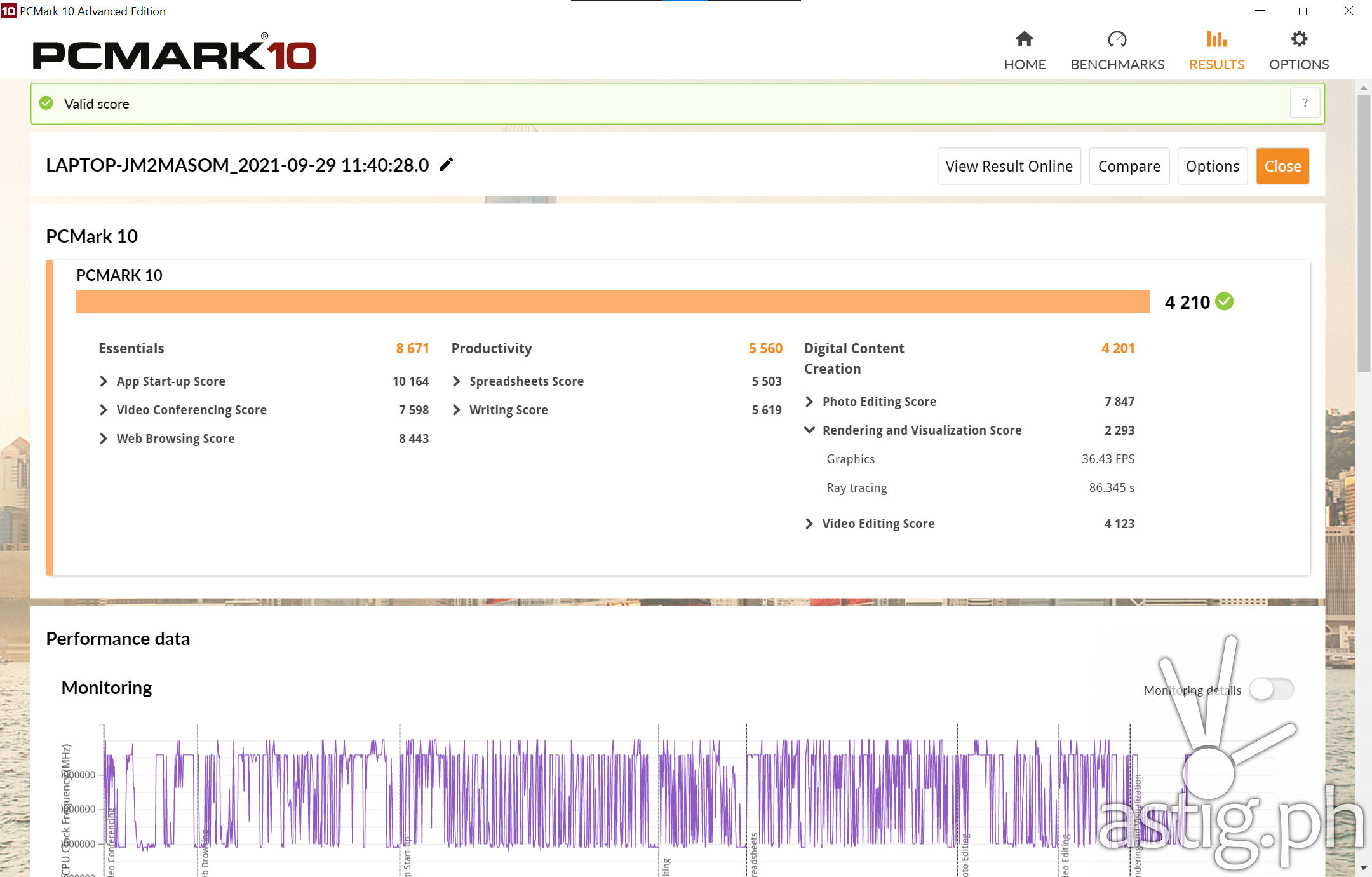The width and height of the screenshot is (1372, 877).
Task: Click View Result Online button
Action: [1009, 166]
